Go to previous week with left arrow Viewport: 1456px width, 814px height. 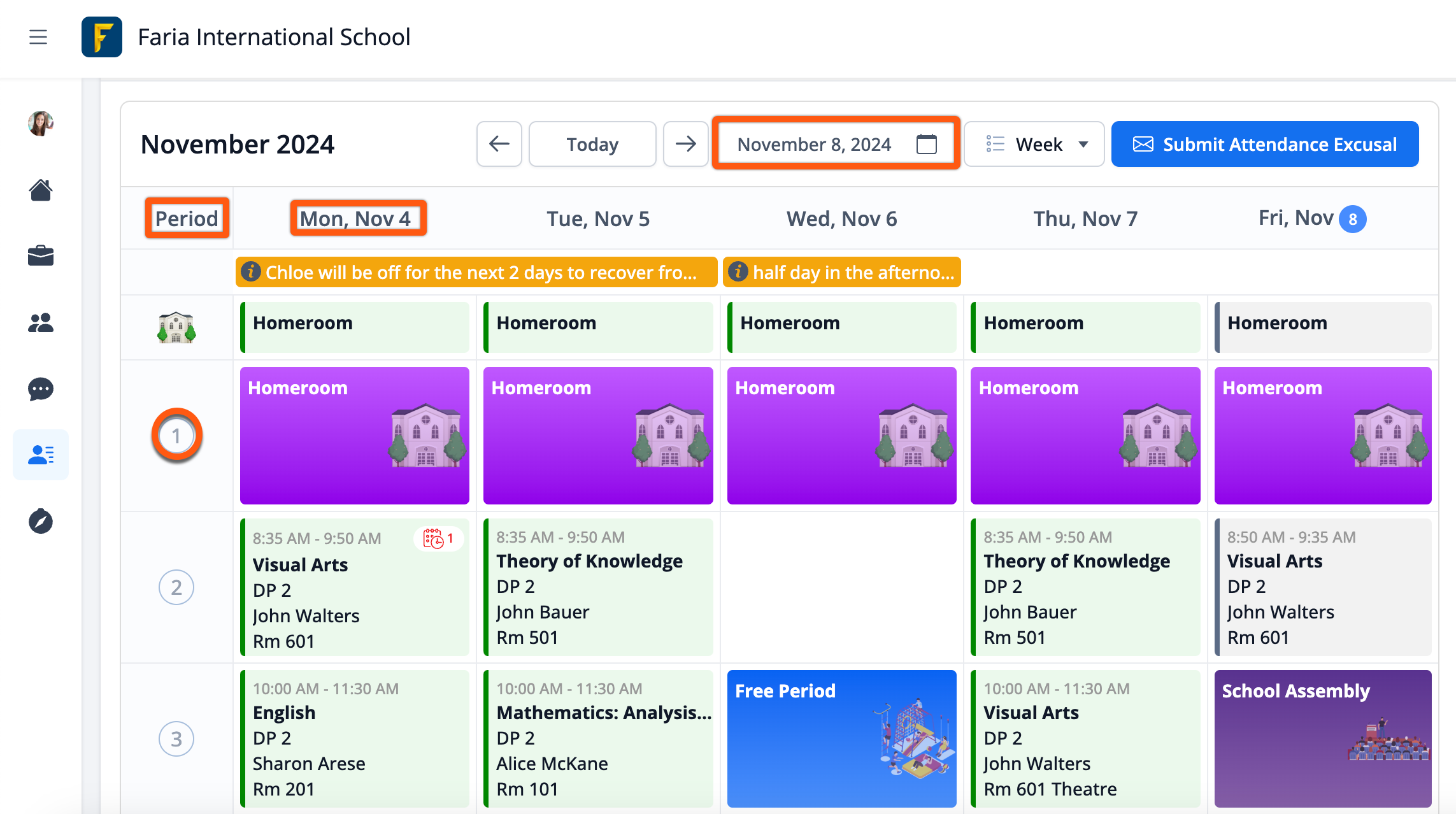coord(499,144)
